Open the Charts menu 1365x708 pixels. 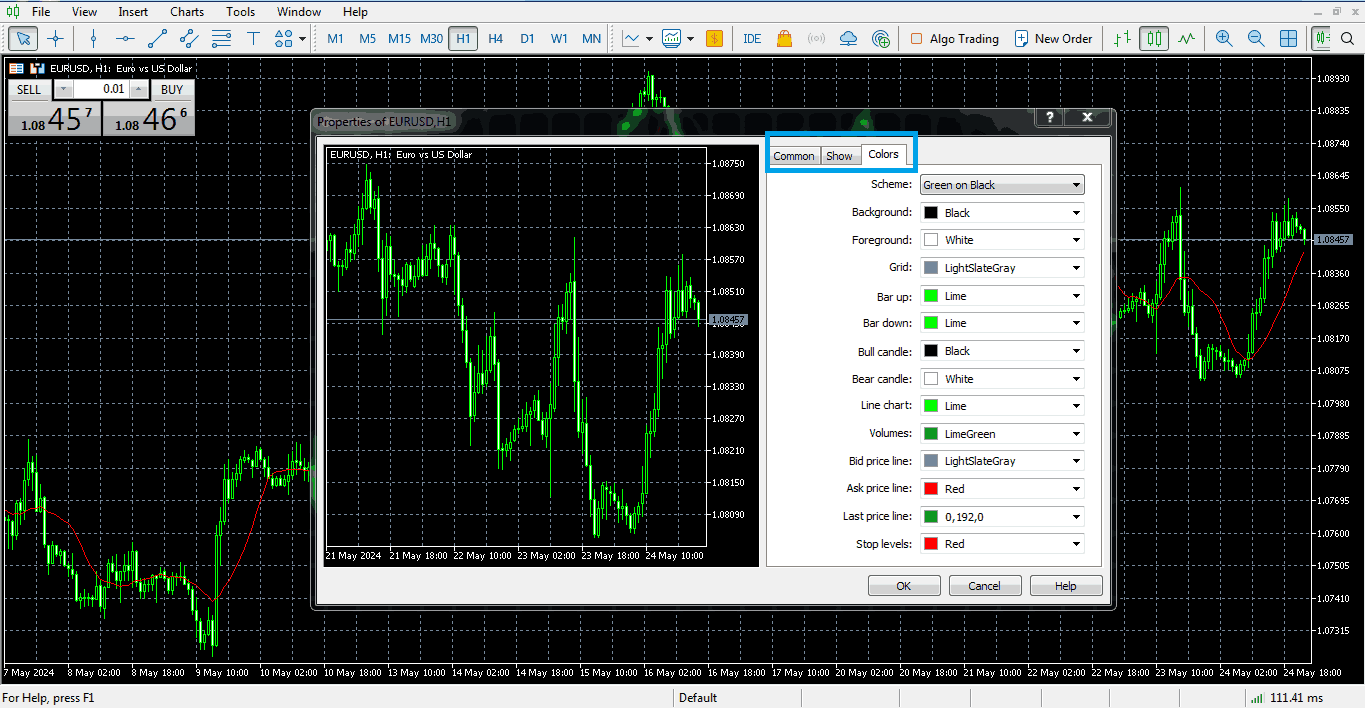tap(187, 12)
